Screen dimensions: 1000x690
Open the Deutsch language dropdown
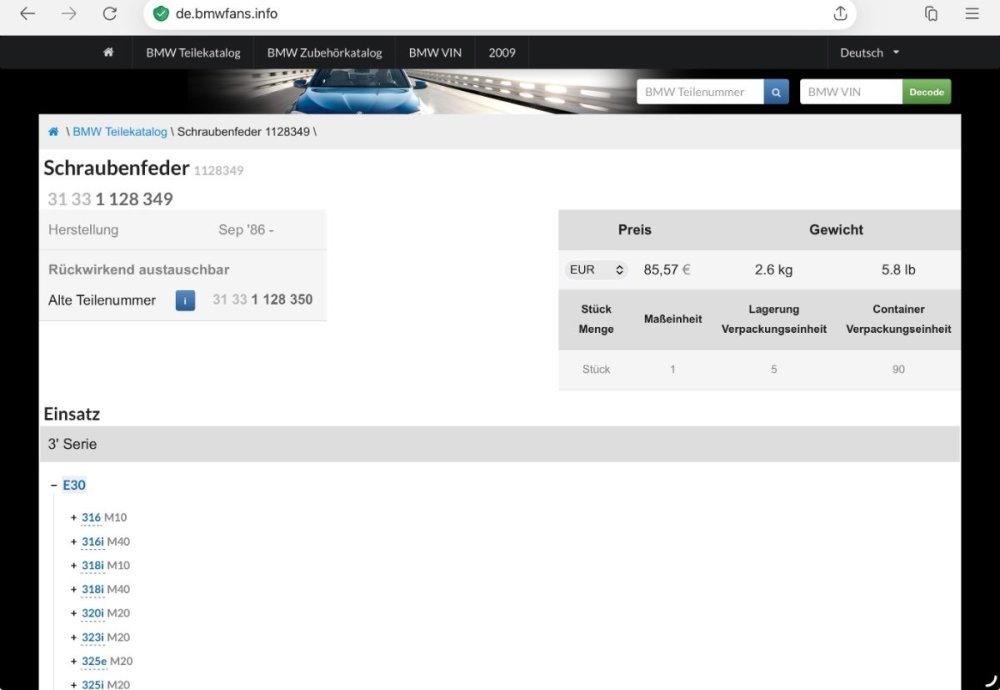(x=869, y=53)
